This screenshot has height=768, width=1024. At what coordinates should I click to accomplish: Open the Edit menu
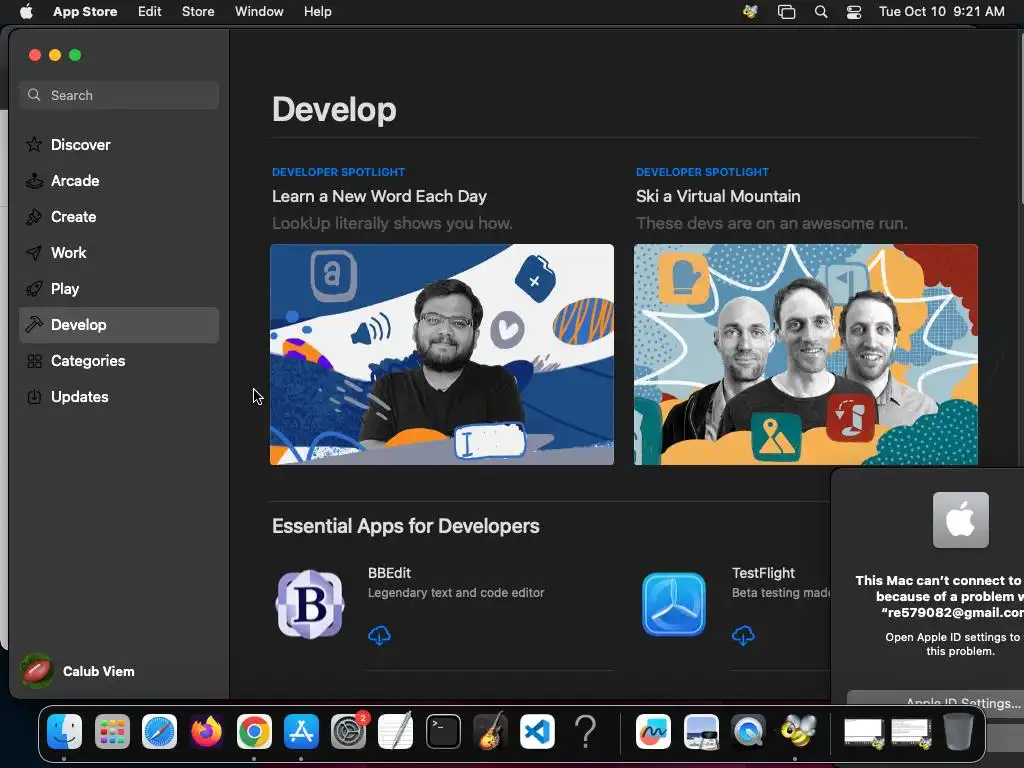(x=150, y=12)
